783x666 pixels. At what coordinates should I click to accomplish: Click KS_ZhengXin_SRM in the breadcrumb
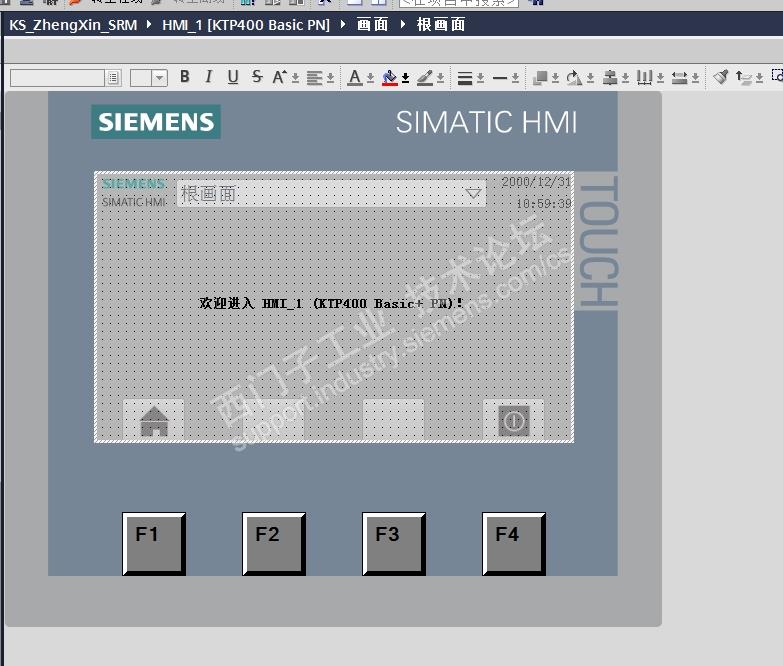point(73,25)
